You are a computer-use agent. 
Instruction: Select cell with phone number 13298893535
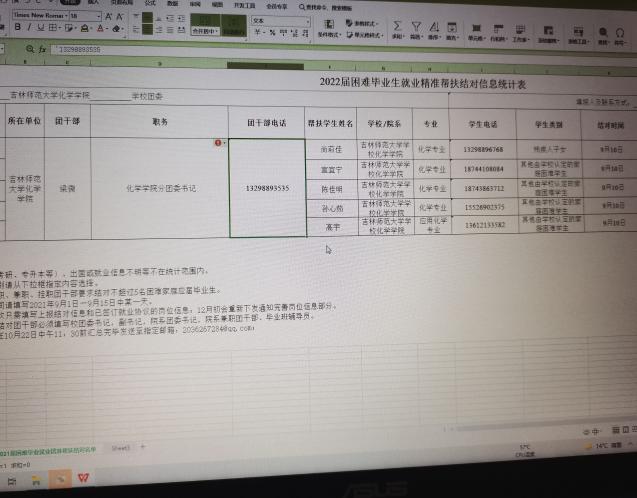(267, 188)
